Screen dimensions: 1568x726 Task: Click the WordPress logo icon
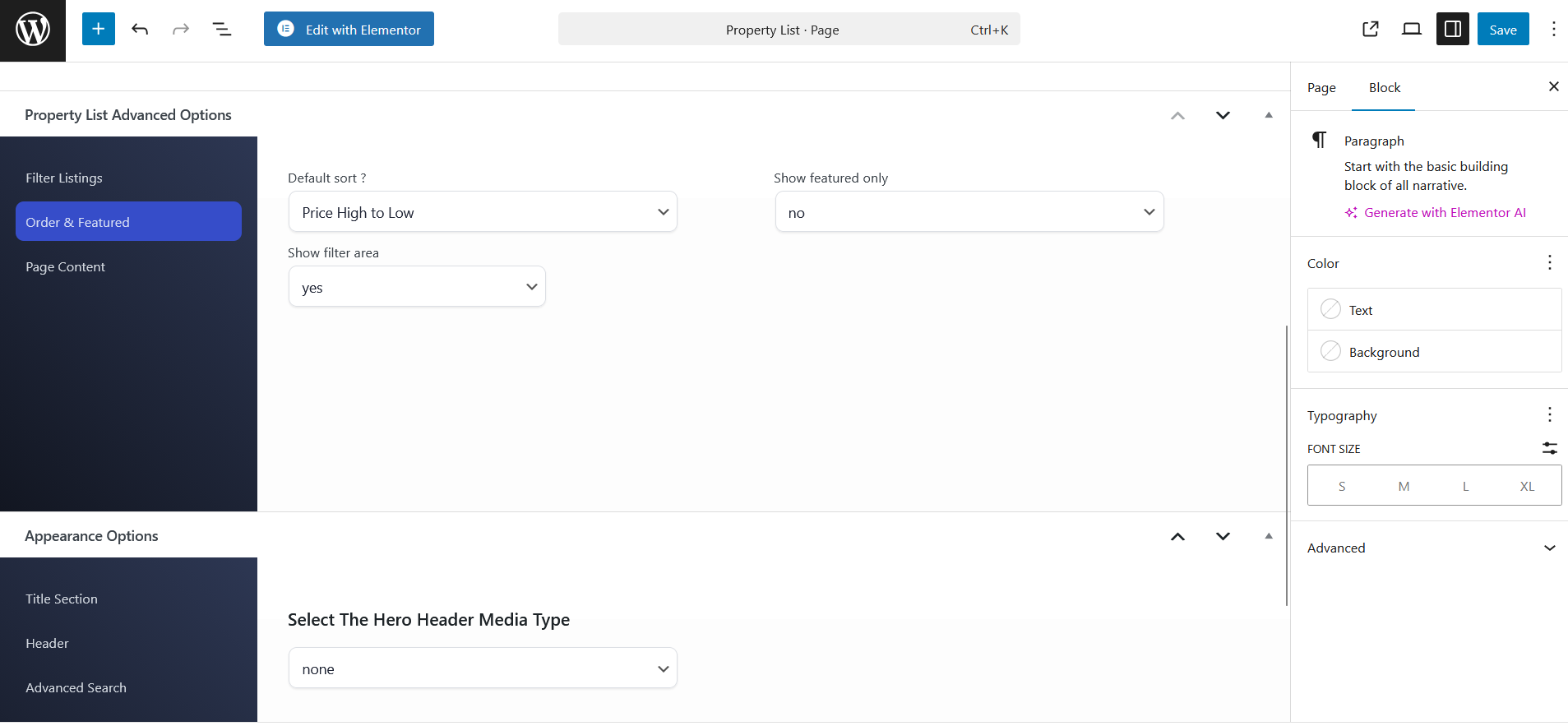click(x=33, y=30)
